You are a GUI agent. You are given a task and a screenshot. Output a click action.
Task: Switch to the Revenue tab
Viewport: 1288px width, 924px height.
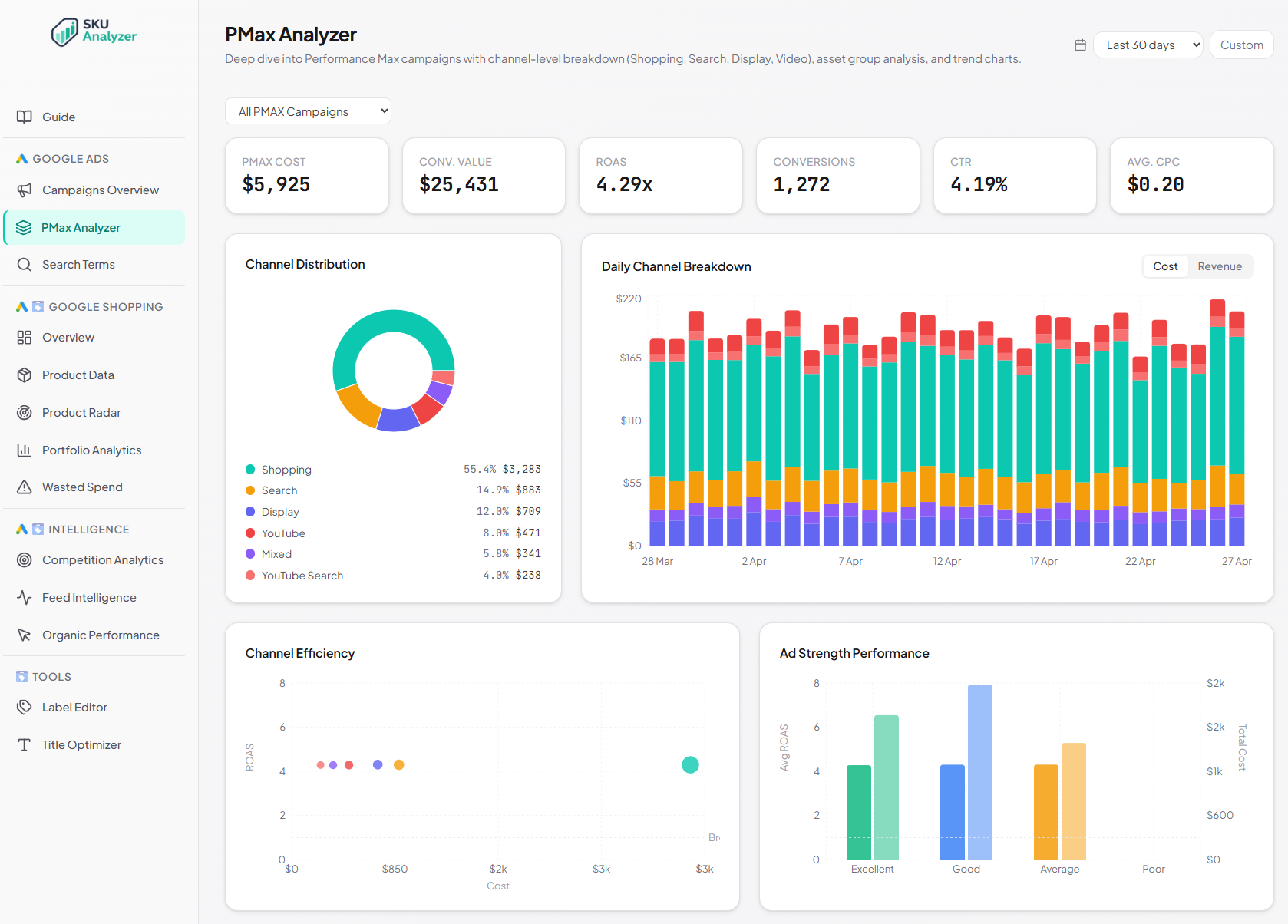tap(1220, 266)
